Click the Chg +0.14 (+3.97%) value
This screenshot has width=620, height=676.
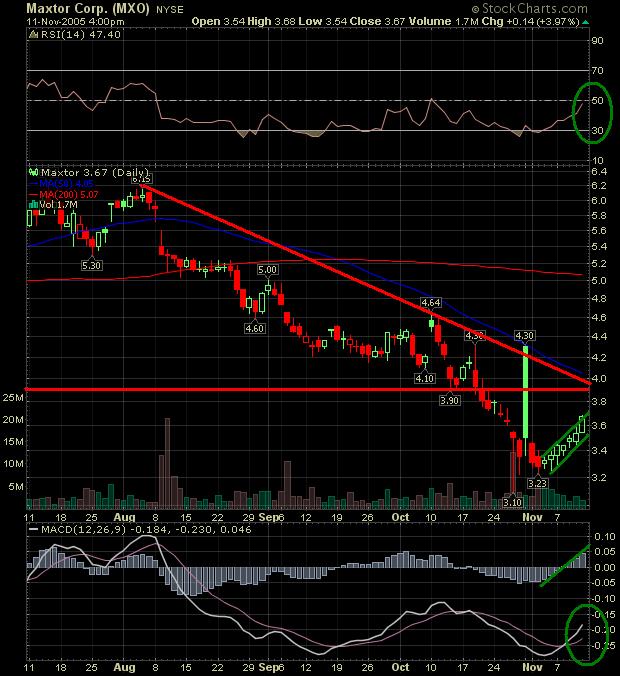click(530, 21)
